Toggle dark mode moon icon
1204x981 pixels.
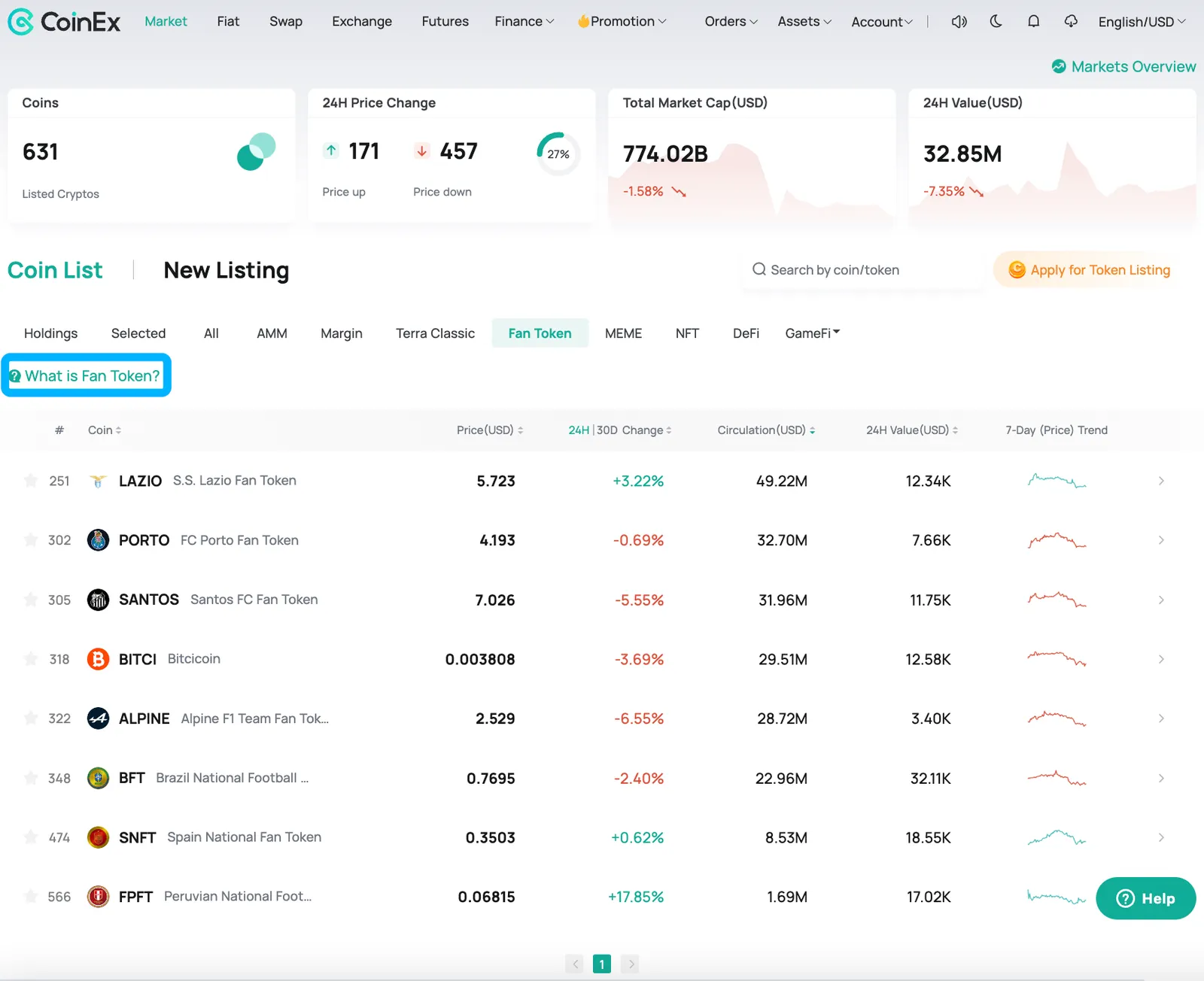click(996, 22)
